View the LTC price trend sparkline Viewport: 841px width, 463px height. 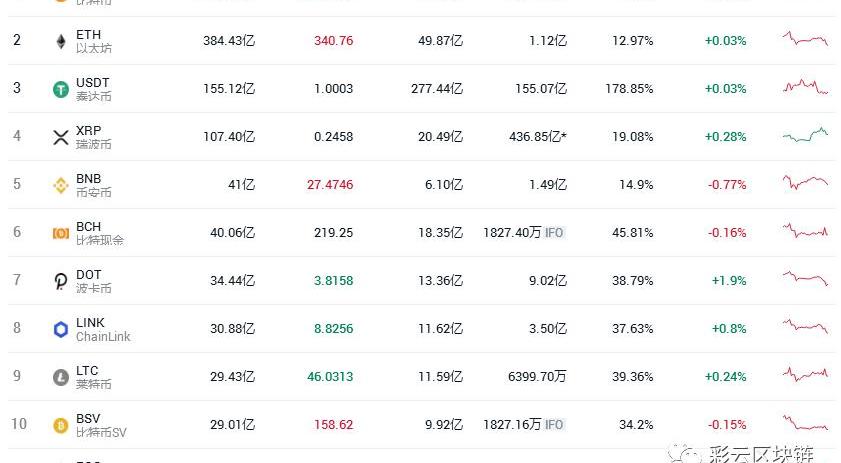[x=805, y=375]
